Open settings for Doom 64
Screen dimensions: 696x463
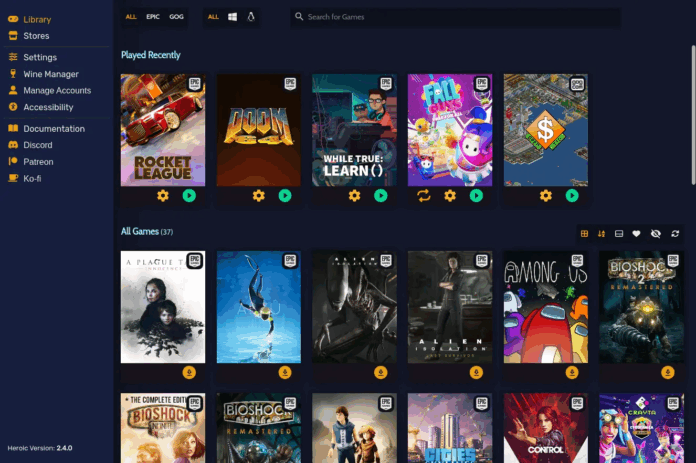[x=259, y=196]
